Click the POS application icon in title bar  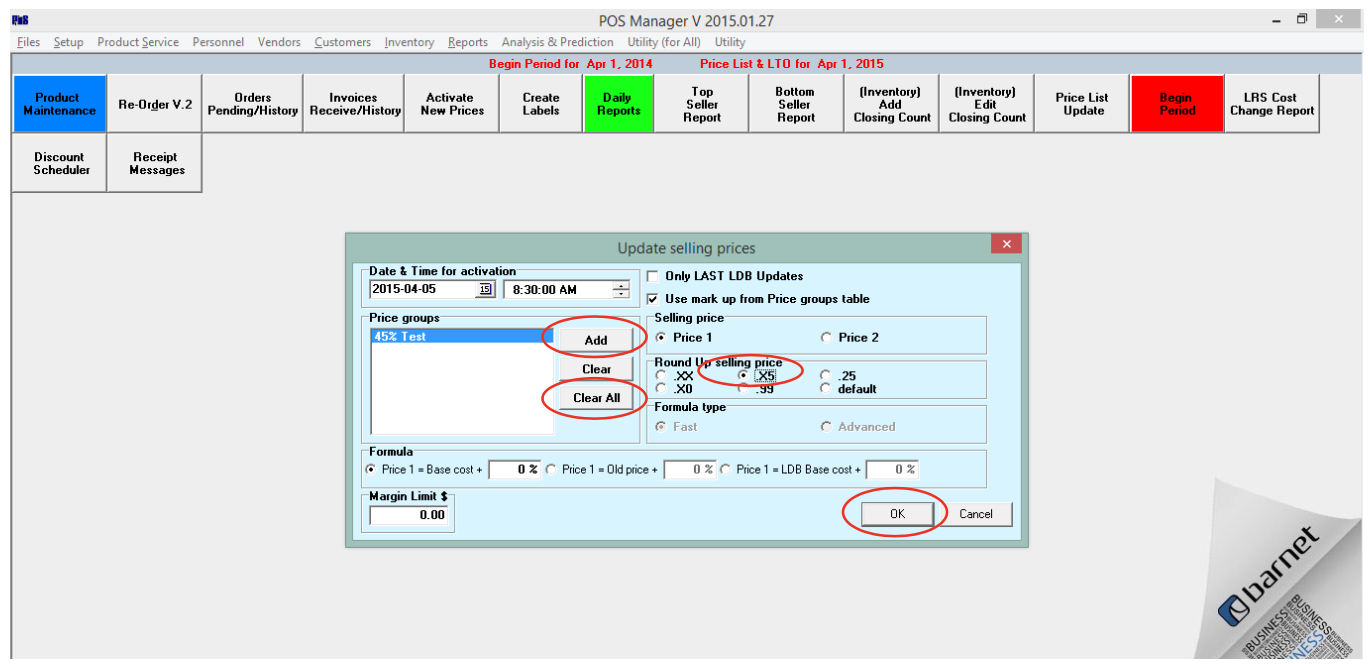click(18, 20)
